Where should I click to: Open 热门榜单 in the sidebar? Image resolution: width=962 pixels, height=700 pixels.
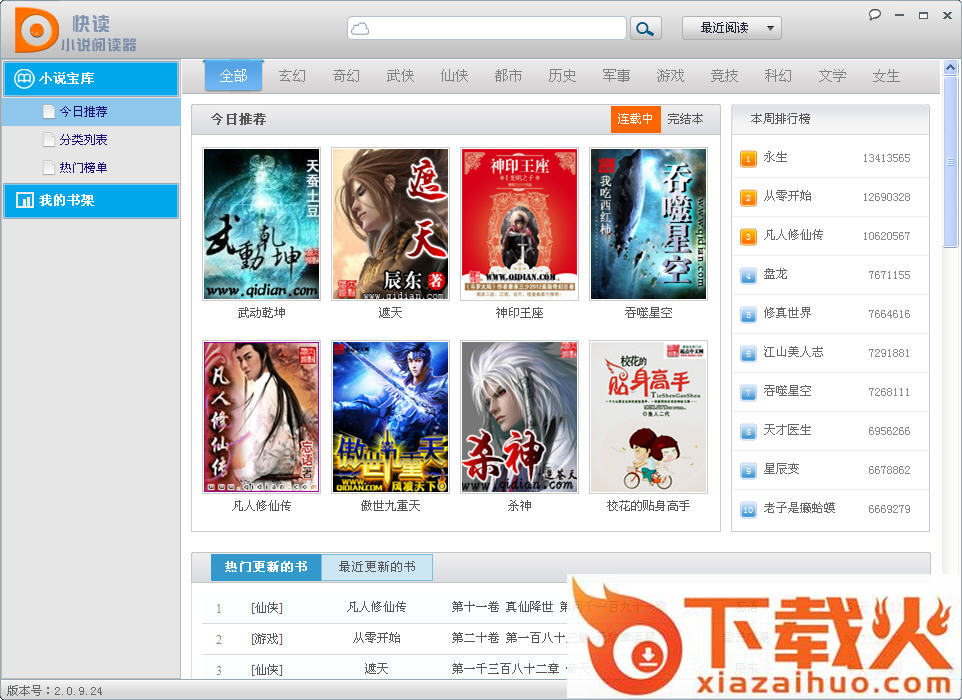pyautogui.click(x=83, y=167)
